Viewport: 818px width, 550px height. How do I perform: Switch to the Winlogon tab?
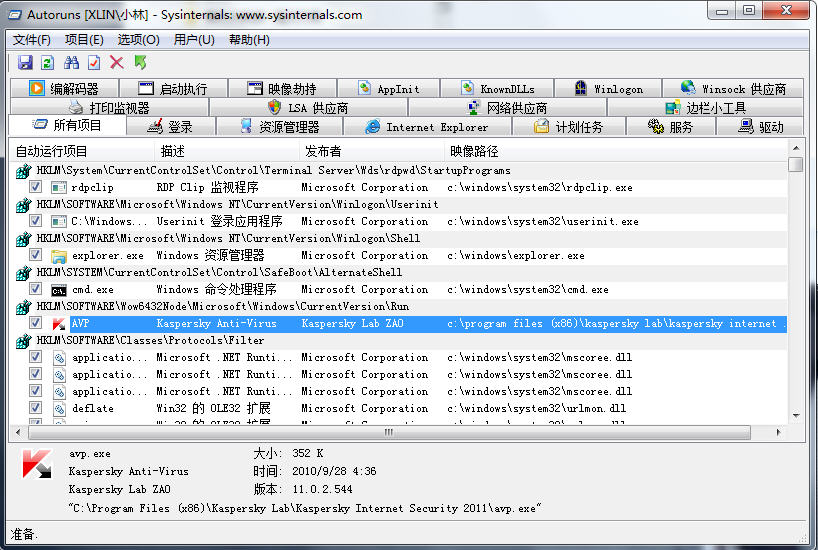click(608, 88)
